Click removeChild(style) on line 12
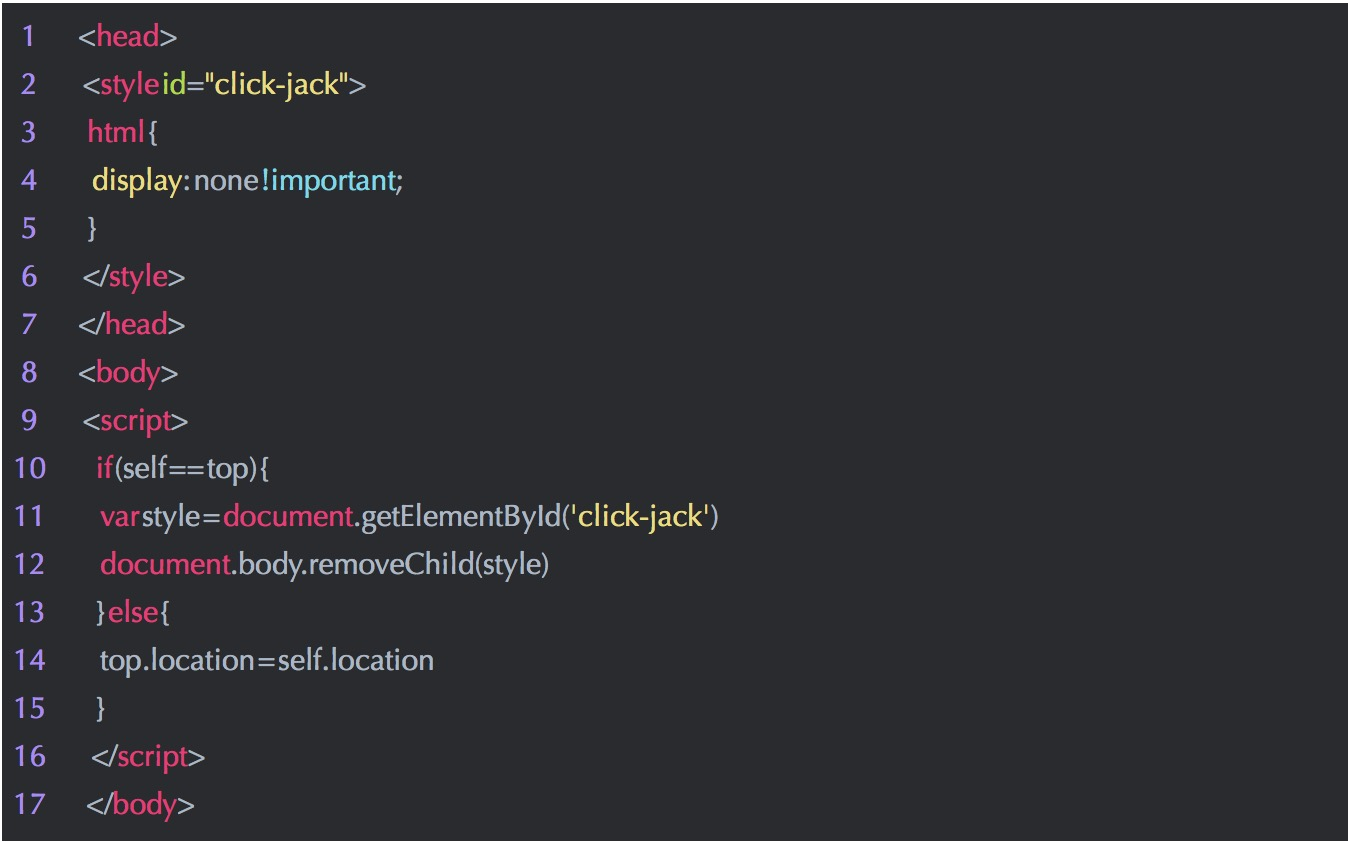This screenshot has height=842, width=1348. (428, 565)
